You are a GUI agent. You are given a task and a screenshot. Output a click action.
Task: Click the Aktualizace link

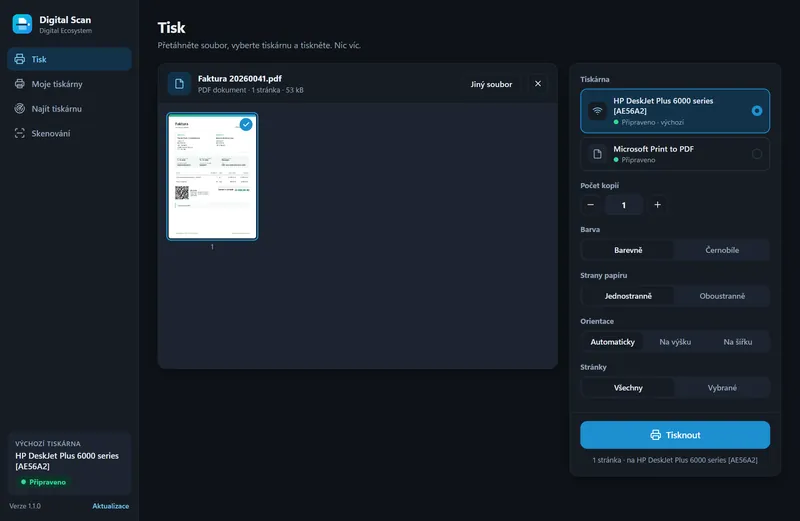tap(111, 506)
